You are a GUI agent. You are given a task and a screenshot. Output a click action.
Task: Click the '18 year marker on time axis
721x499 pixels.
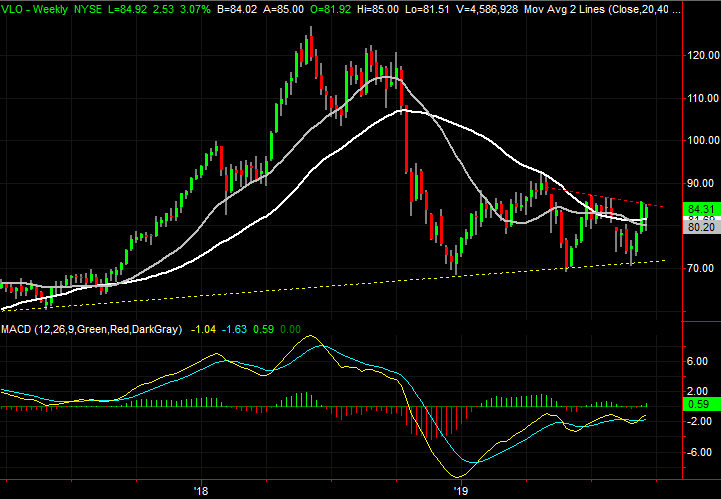pyautogui.click(x=201, y=491)
